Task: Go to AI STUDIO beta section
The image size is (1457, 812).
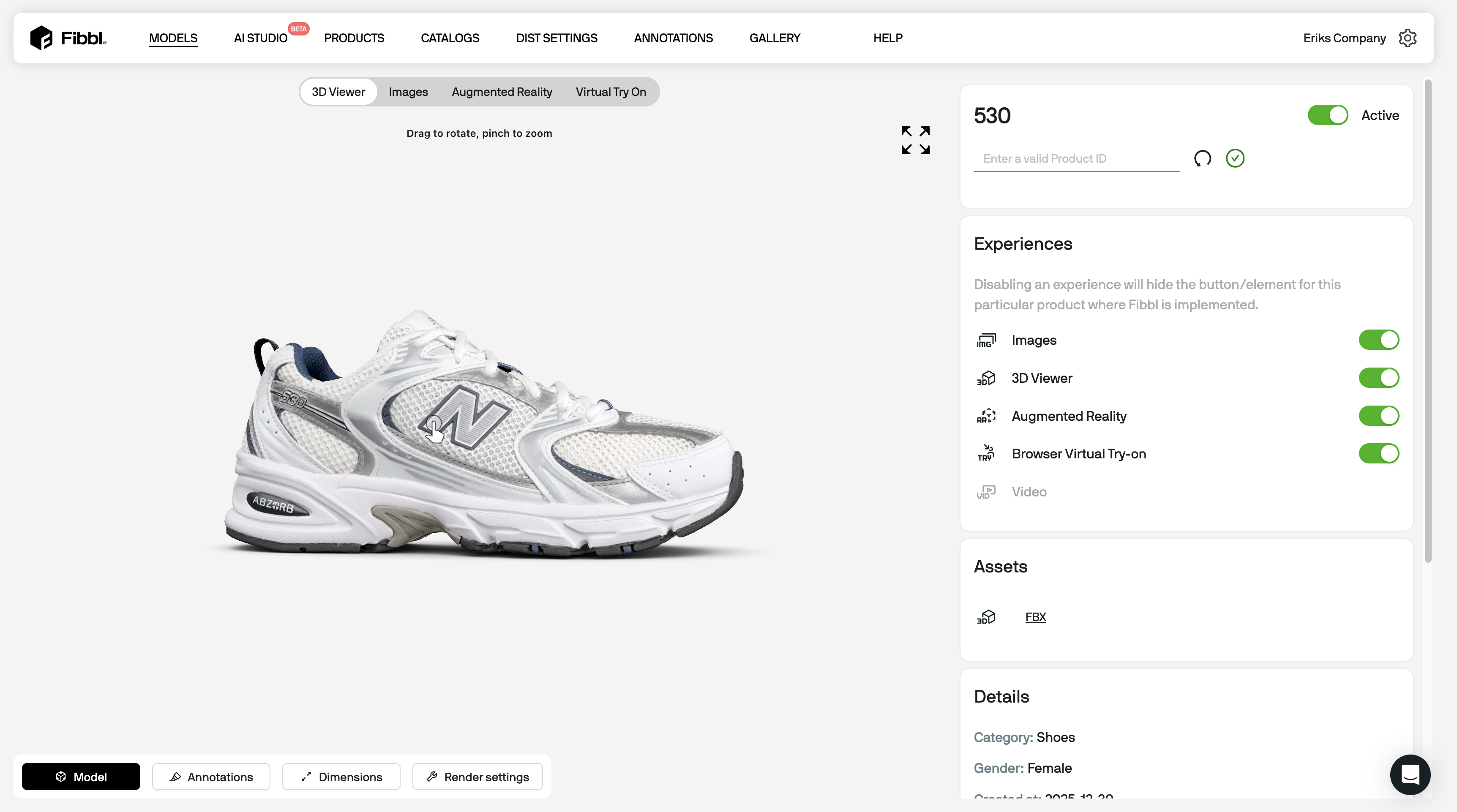Action: coord(261,38)
